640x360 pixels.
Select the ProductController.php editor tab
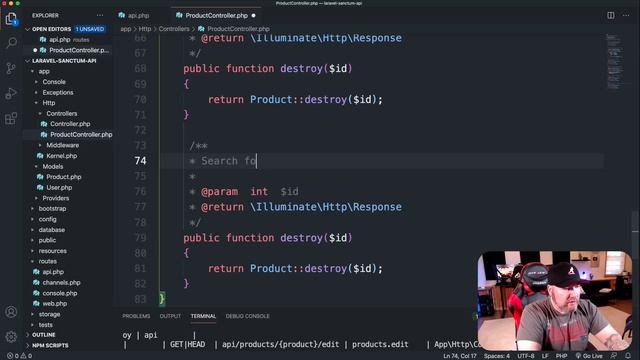pos(216,16)
